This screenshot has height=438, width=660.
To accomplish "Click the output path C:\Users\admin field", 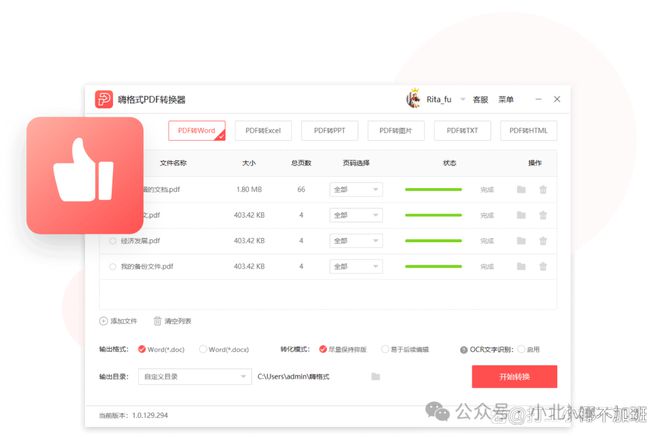I will 293,377.
